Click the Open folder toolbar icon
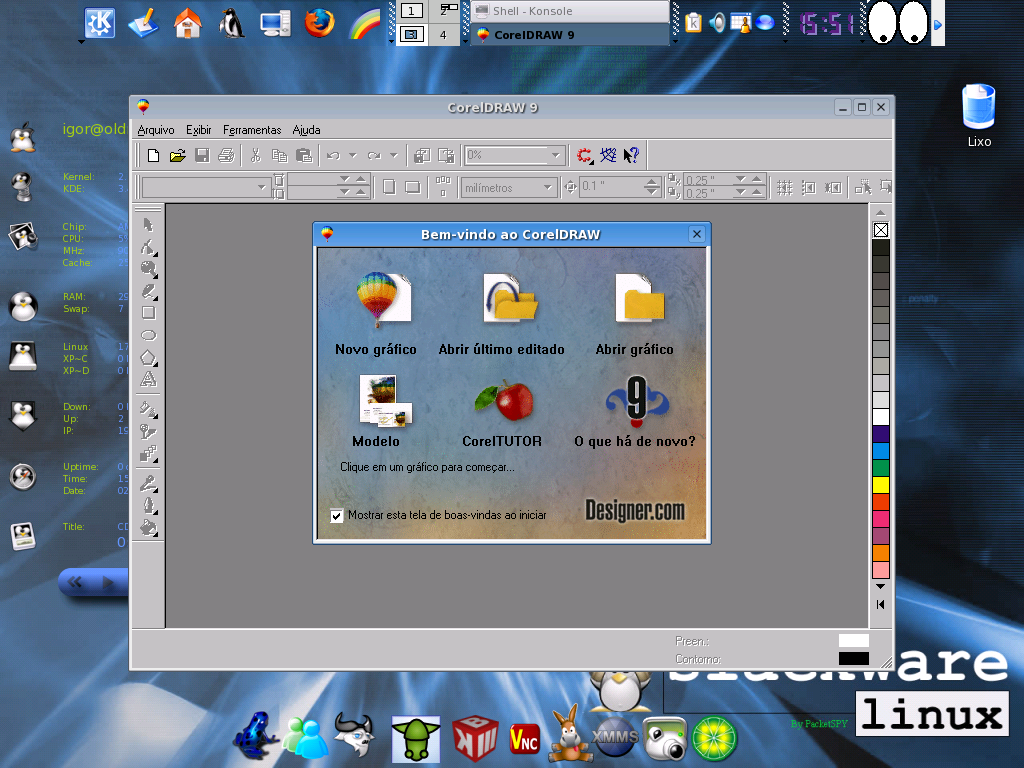 (x=178, y=155)
